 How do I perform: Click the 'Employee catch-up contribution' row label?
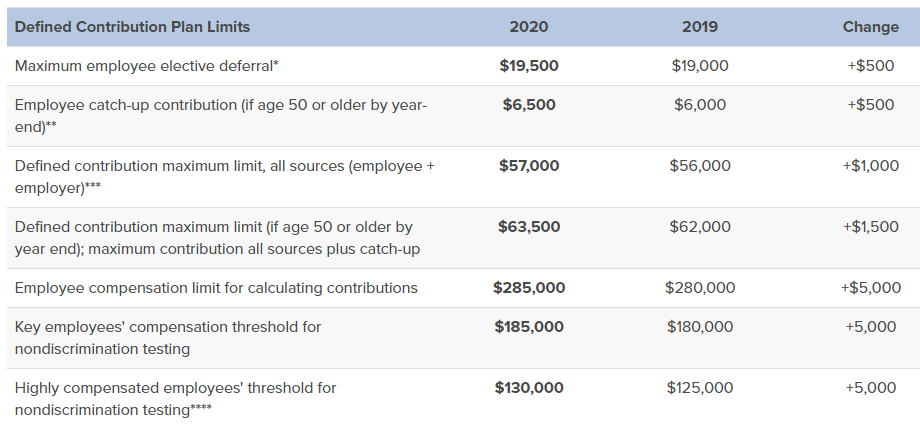(221, 116)
